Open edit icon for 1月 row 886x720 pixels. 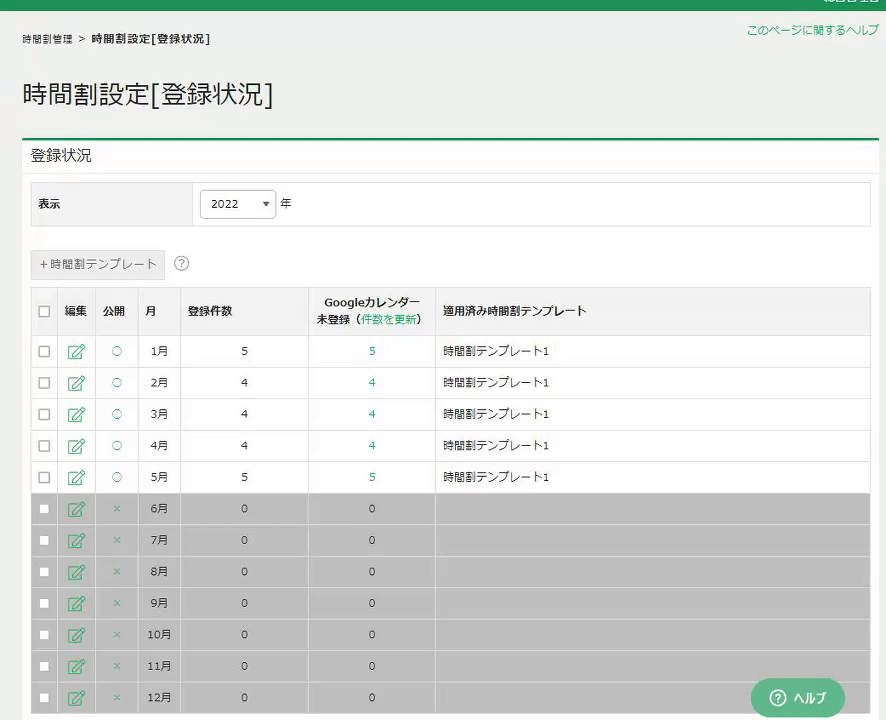point(76,352)
